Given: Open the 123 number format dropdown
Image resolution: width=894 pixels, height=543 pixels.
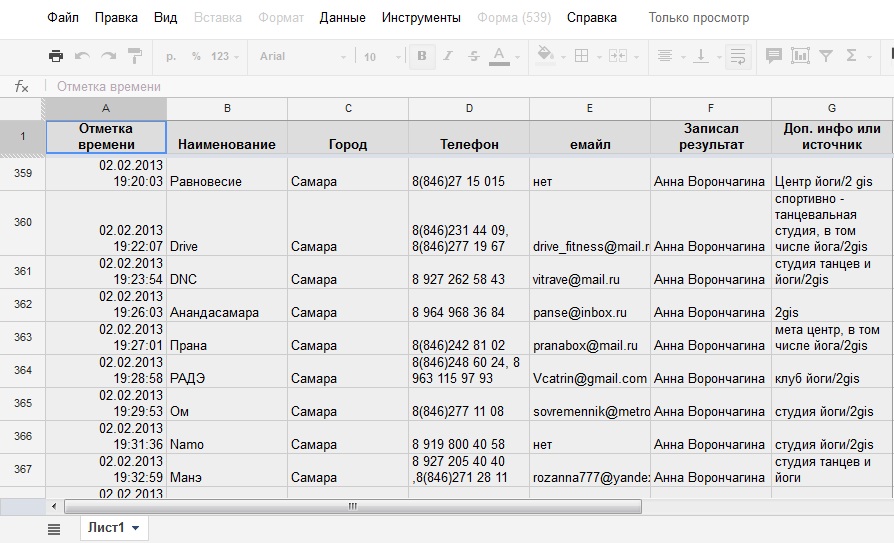Looking at the screenshot, I should [x=225, y=56].
